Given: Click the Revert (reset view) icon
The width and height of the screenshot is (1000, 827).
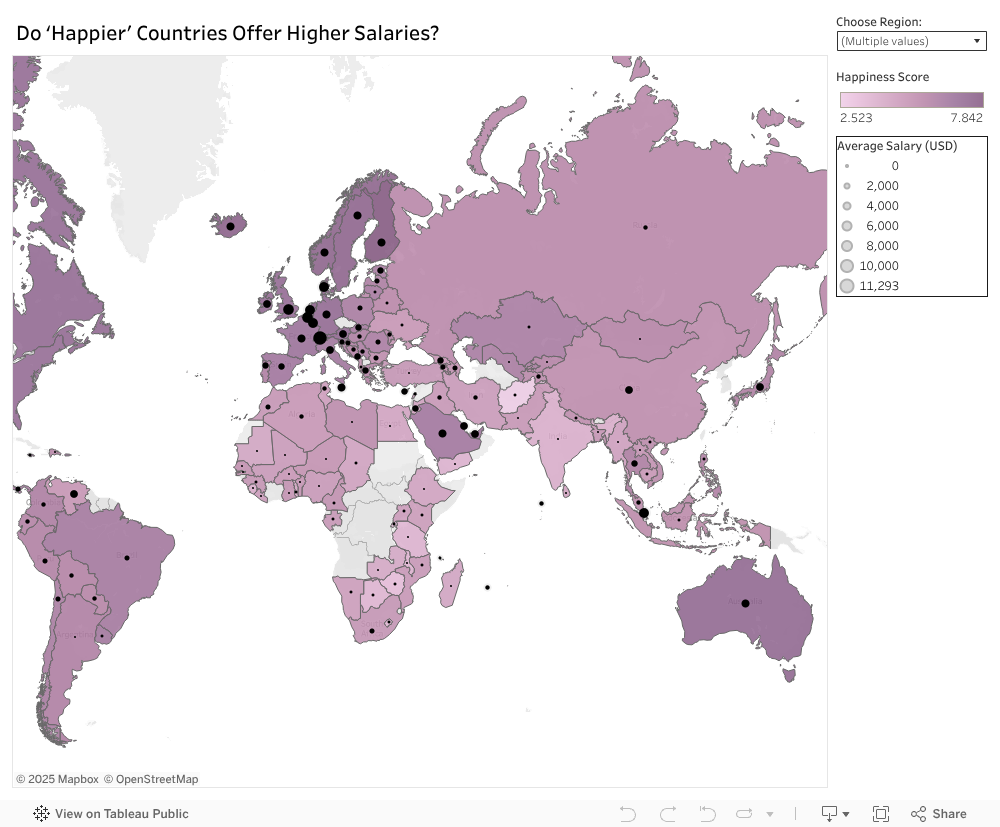Looking at the screenshot, I should [707, 814].
